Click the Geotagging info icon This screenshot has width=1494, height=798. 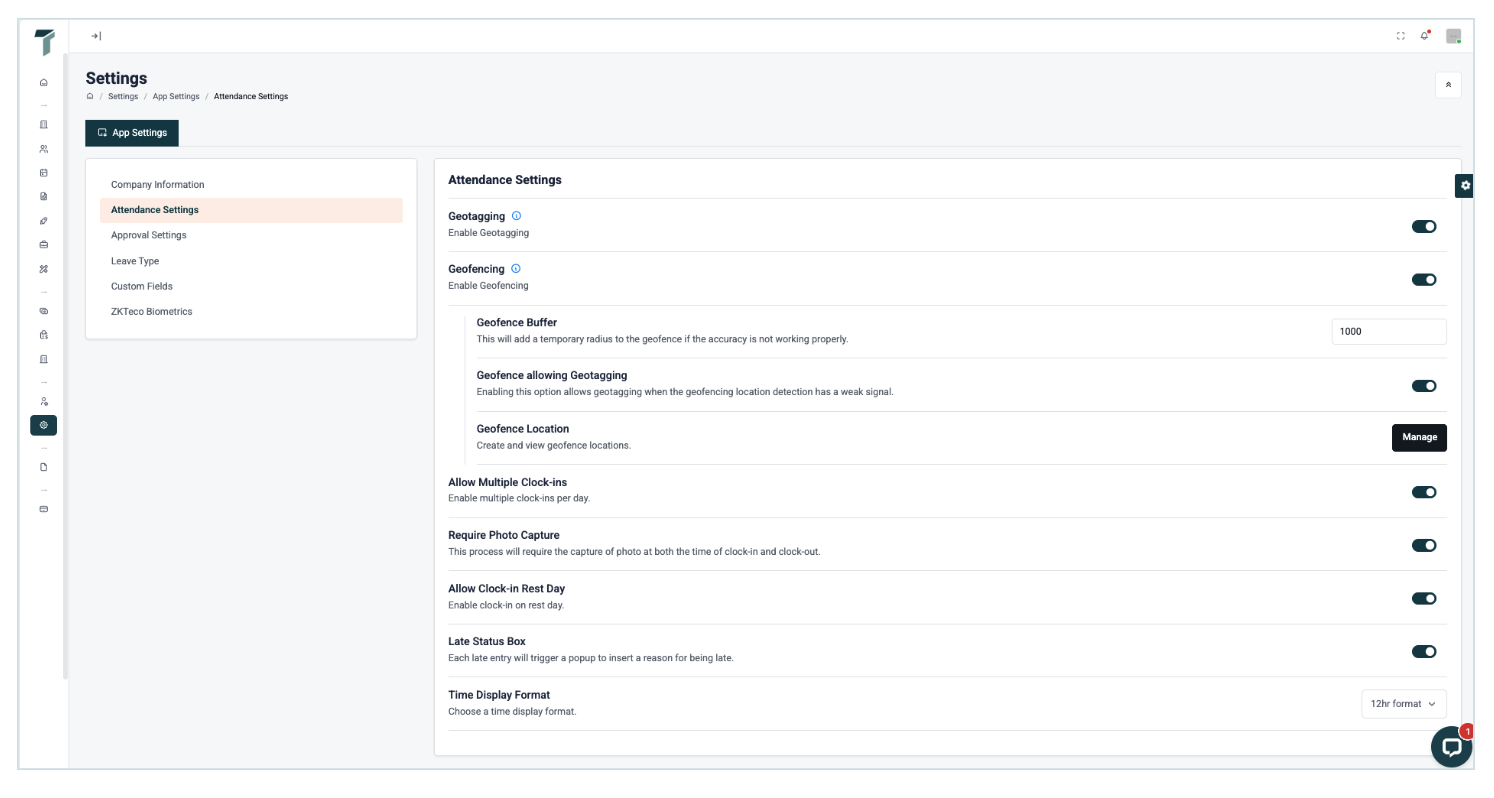[516, 216]
